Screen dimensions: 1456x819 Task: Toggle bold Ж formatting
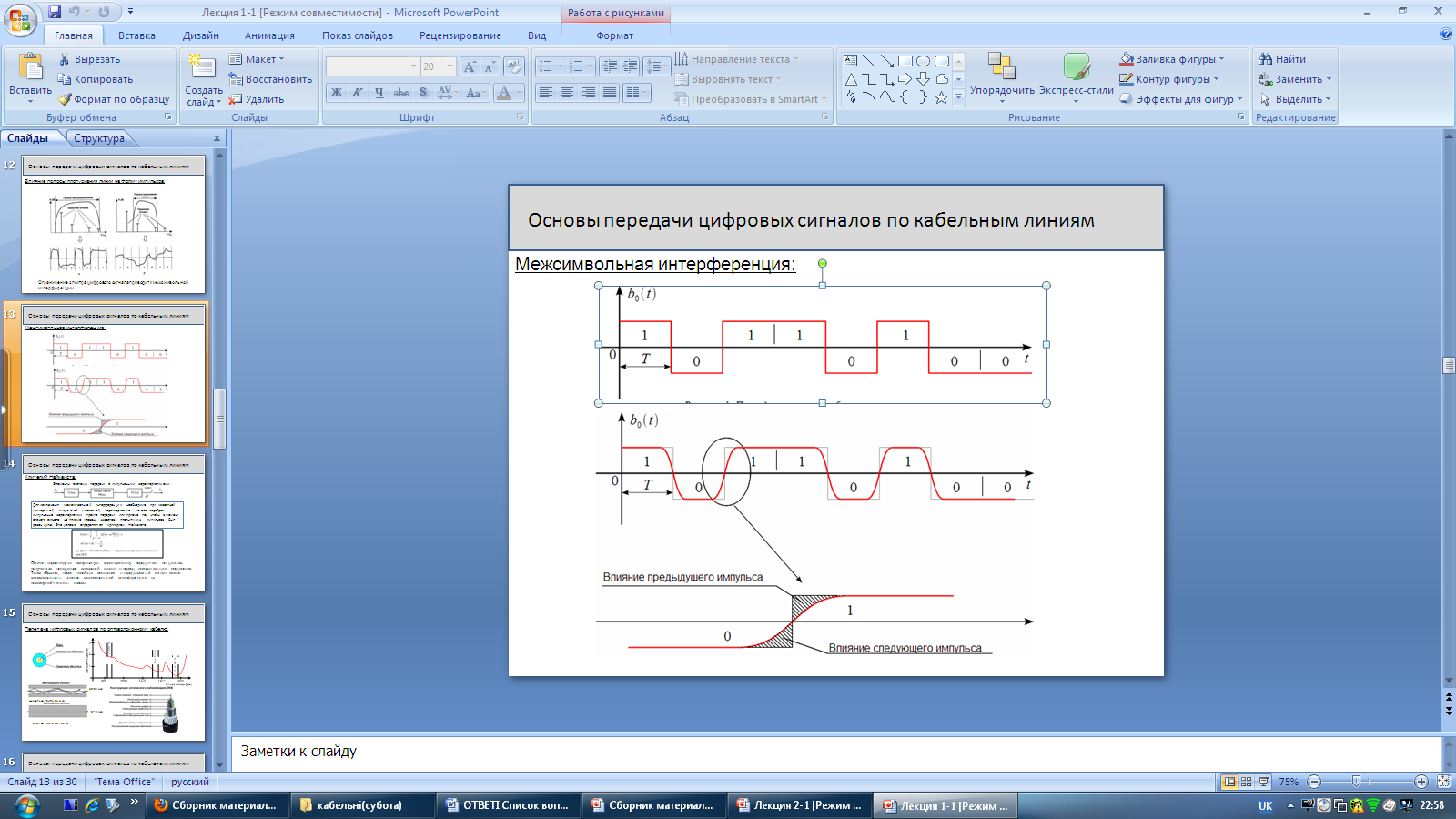click(337, 93)
